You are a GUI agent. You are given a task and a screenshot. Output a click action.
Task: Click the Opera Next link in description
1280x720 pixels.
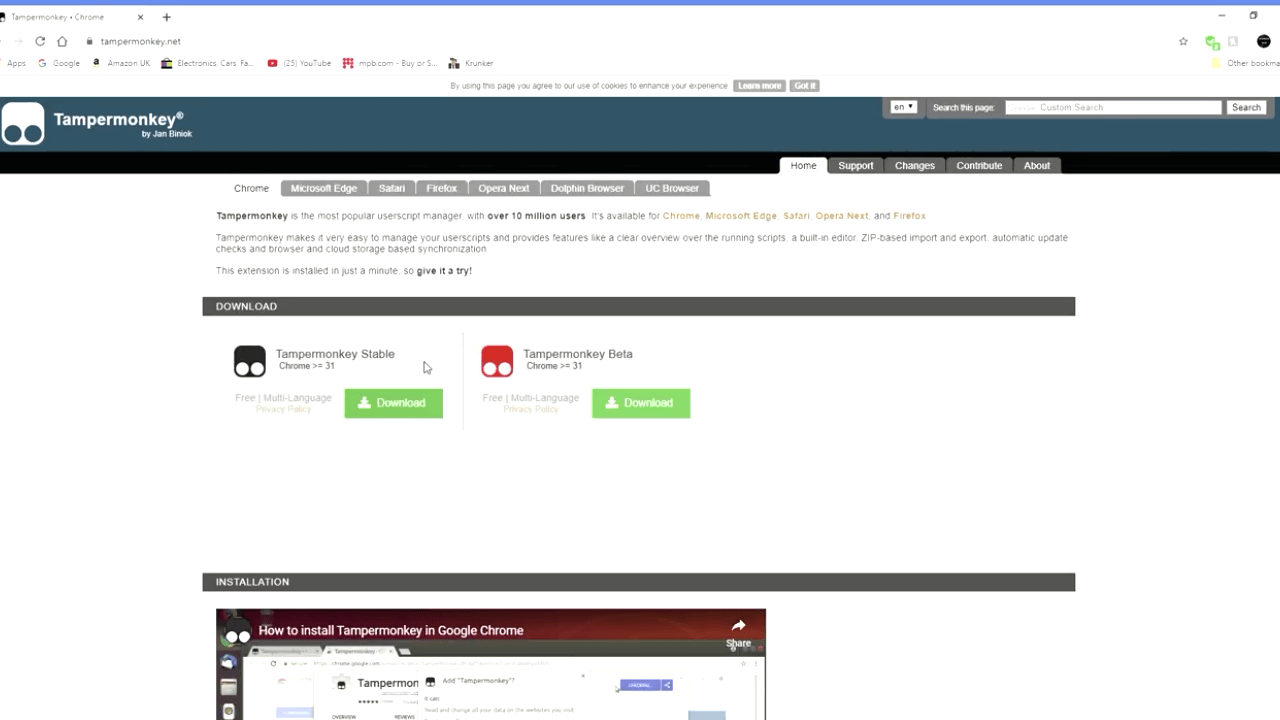point(842,216)
